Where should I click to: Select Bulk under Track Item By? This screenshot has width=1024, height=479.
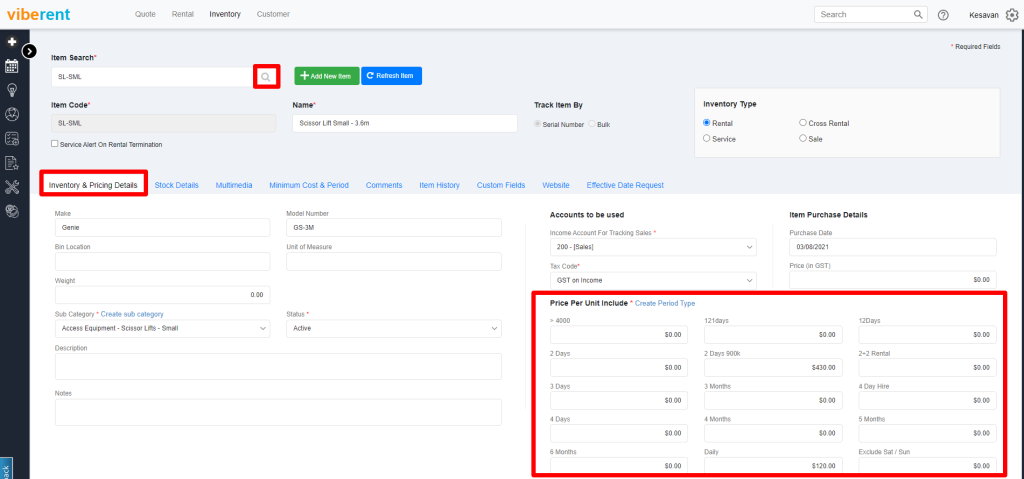[x=593, y=124]
